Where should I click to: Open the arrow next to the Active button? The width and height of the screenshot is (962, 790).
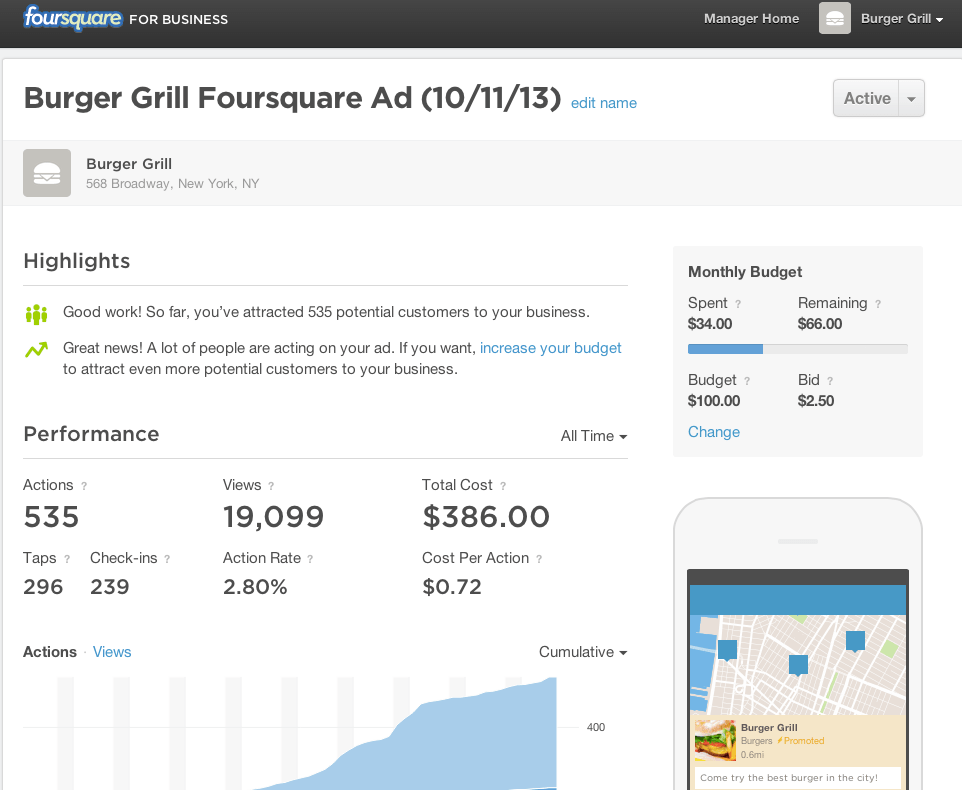coord(912,98)
